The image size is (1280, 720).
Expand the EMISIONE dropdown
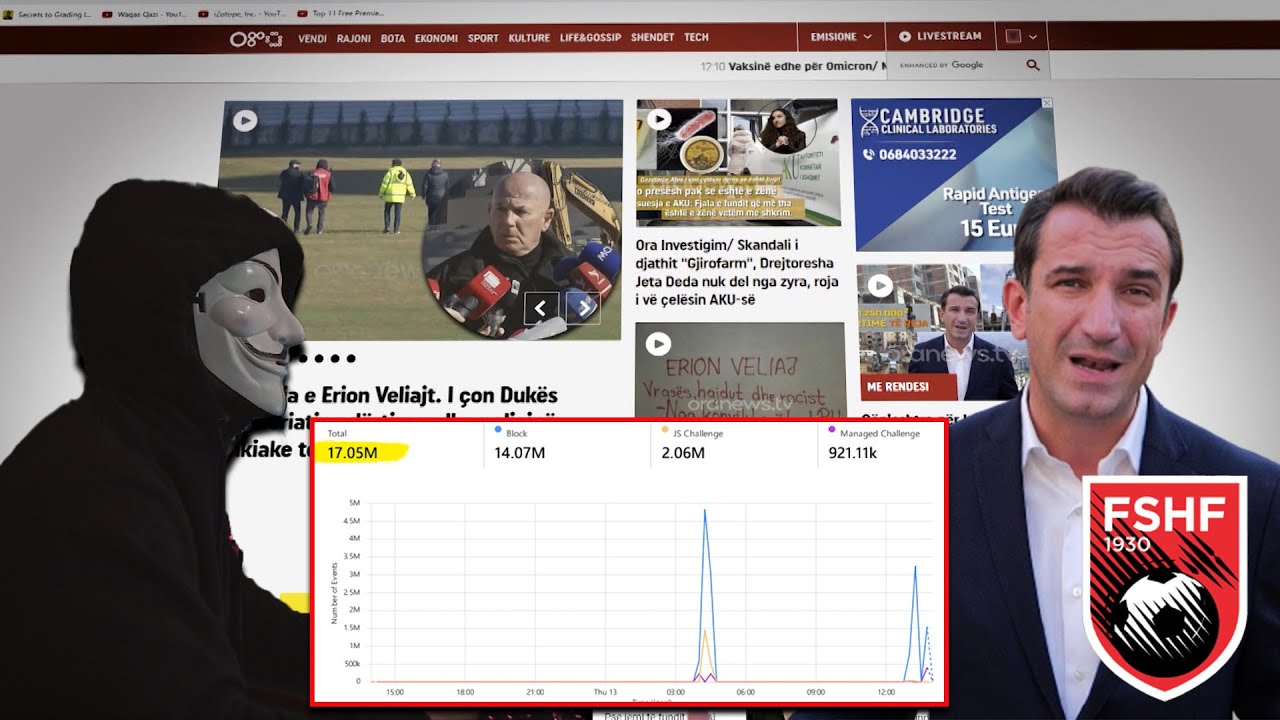pos(841,37)
